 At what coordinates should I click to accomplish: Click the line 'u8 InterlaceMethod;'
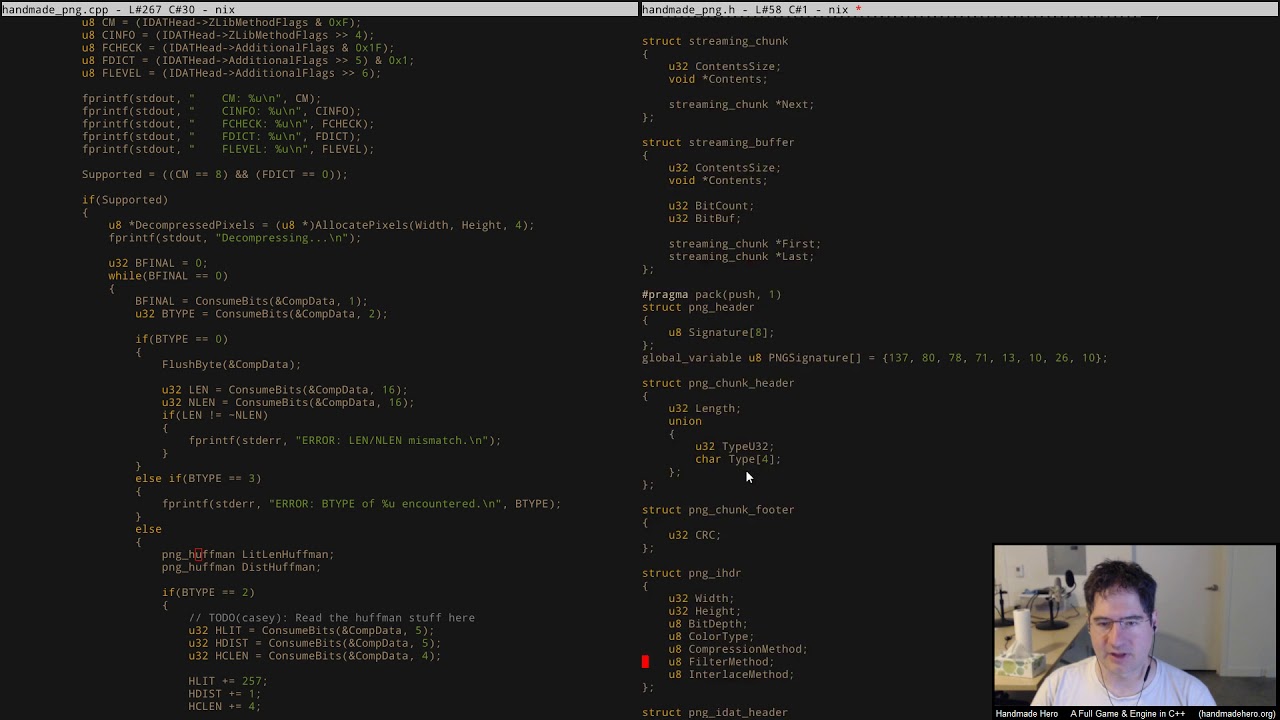(x=731, y=675)
